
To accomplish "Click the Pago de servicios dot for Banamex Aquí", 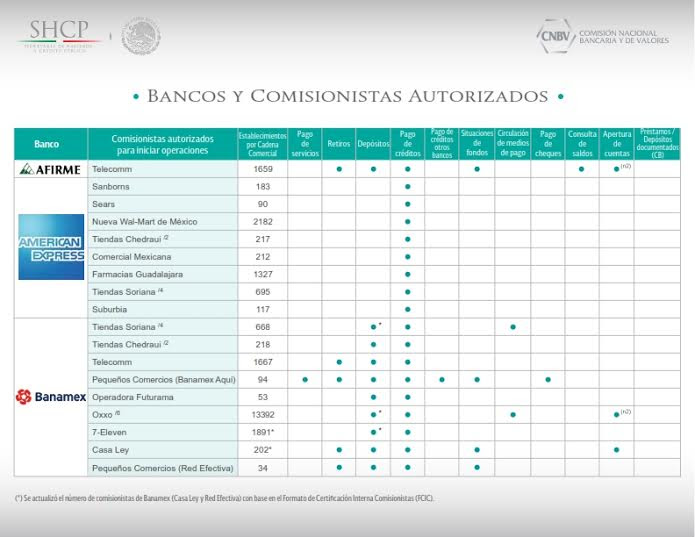I will pyautogui.click(x=305, y=380).
